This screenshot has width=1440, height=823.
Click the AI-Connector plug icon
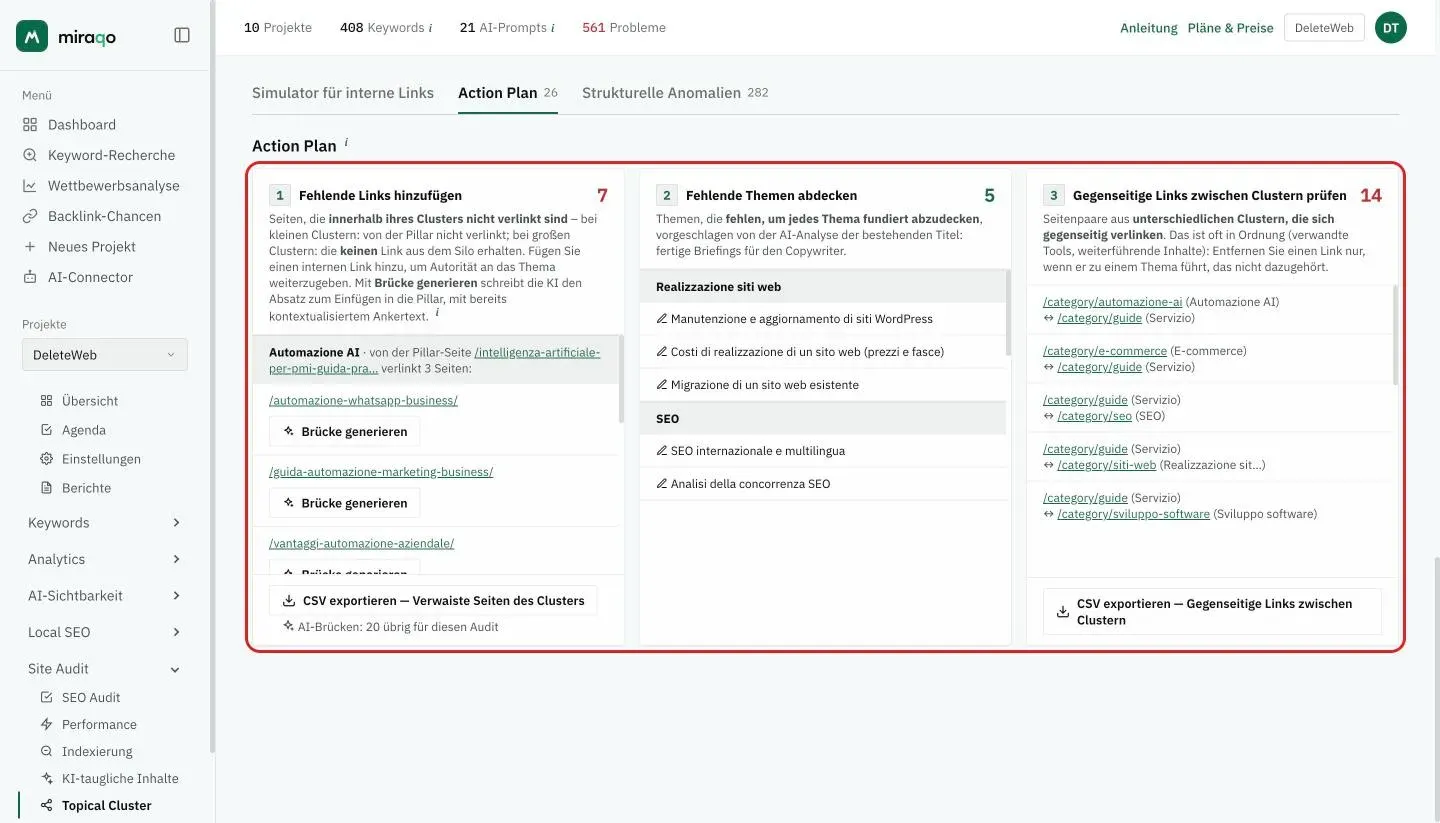coord(30,277)
